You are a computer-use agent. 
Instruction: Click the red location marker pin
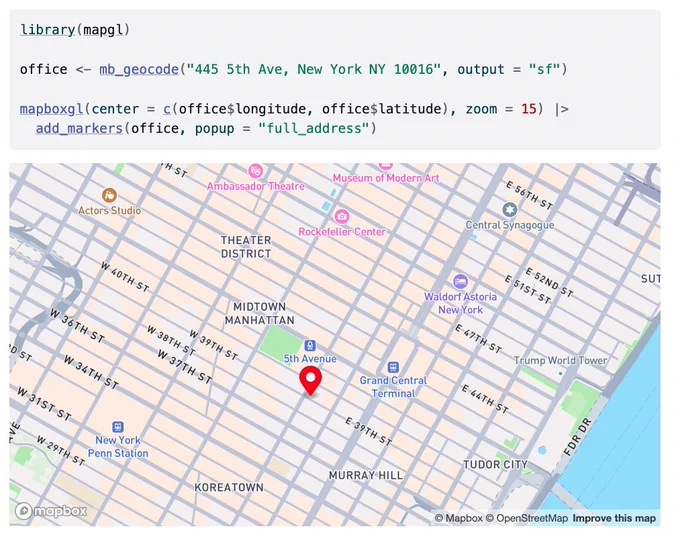point(310,380)
